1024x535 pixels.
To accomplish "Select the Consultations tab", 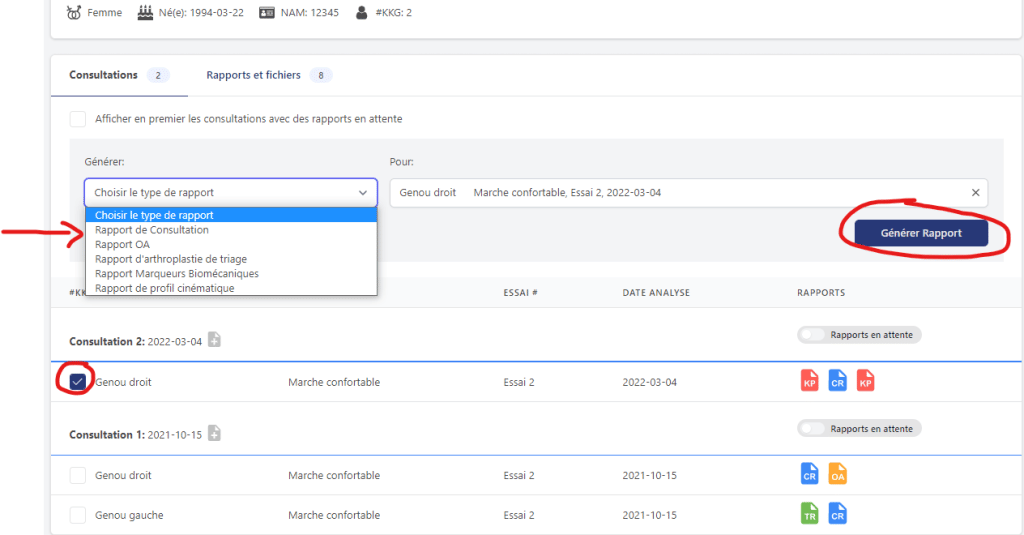I will click(103, 75).
